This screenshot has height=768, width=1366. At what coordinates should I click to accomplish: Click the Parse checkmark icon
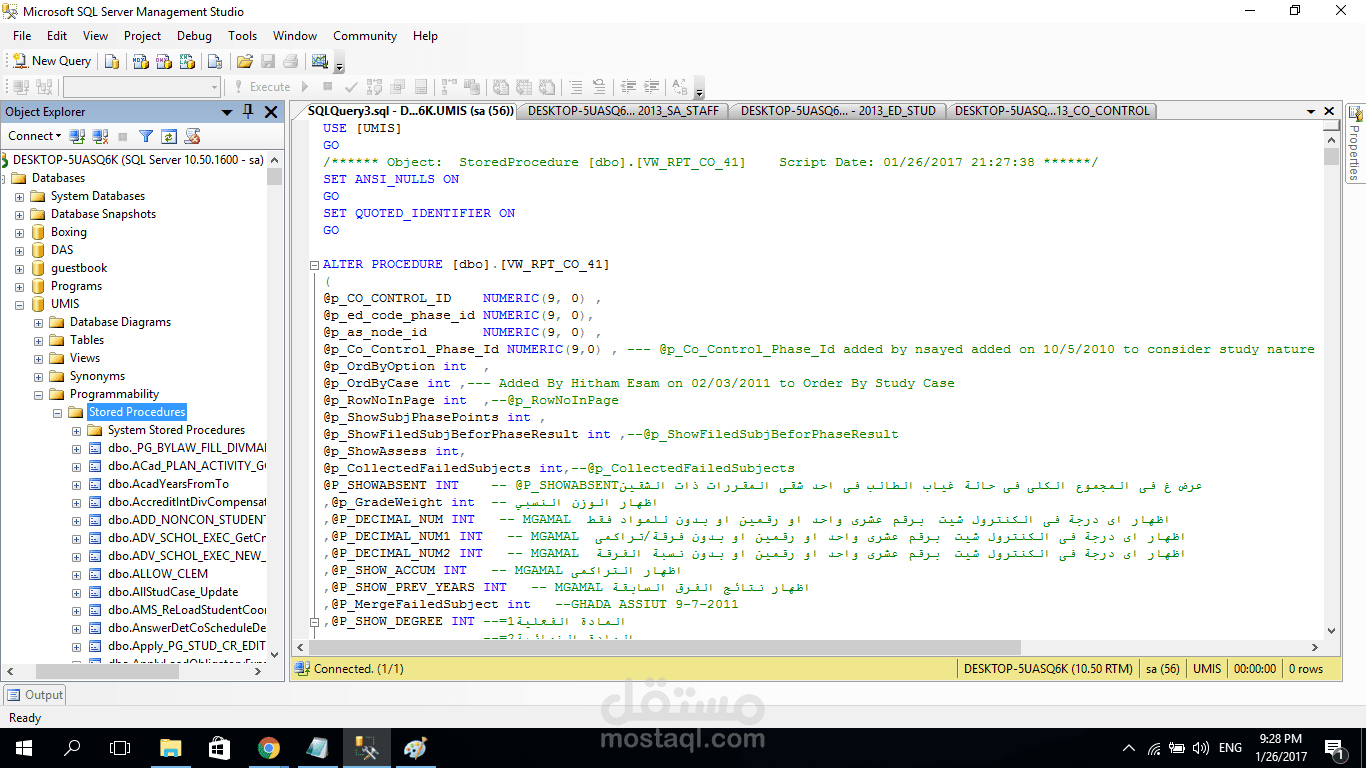click(350, 87)
